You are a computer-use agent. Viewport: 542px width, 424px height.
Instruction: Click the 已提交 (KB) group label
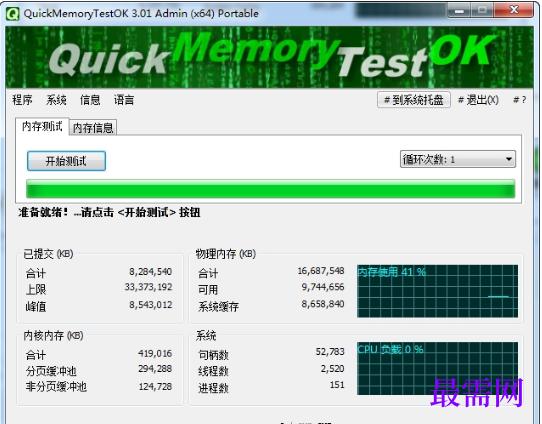[48, 254]
